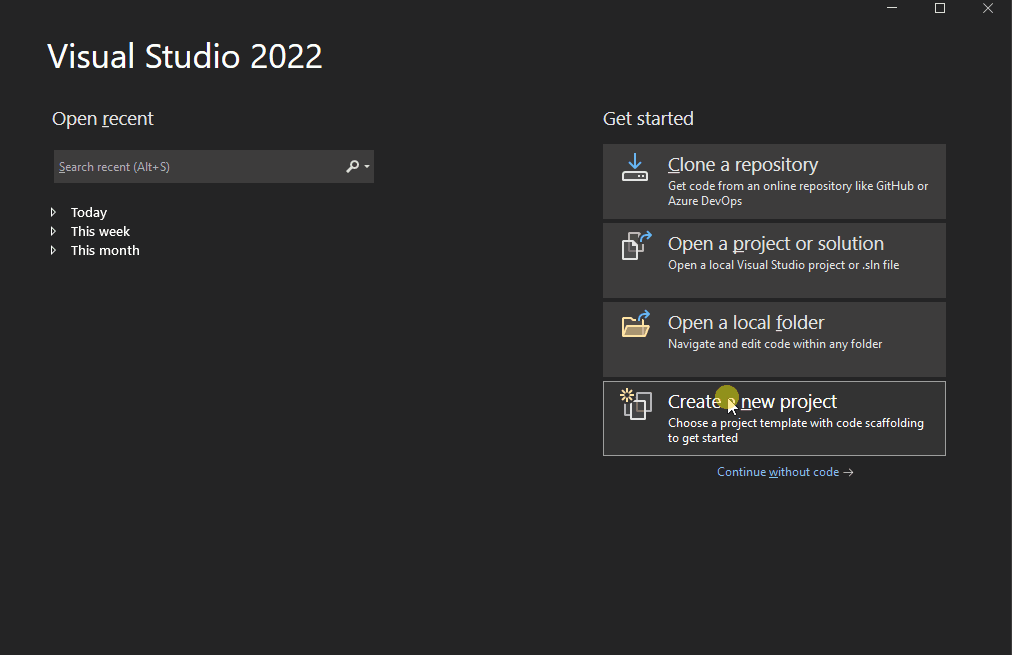Select the This week label in recents
This screenshot has height=655, width=1012.
100,231
